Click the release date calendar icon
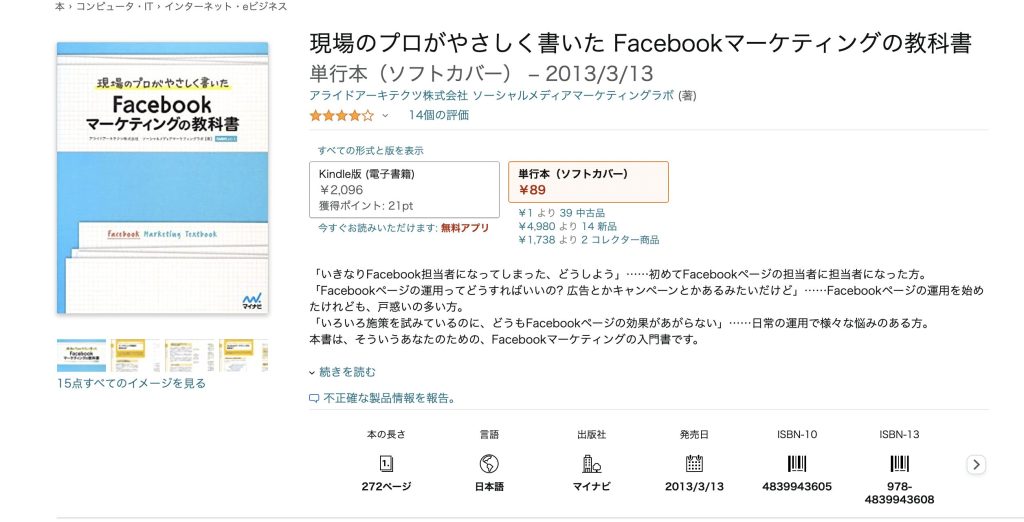1024x522 pixels. (694, 463)
